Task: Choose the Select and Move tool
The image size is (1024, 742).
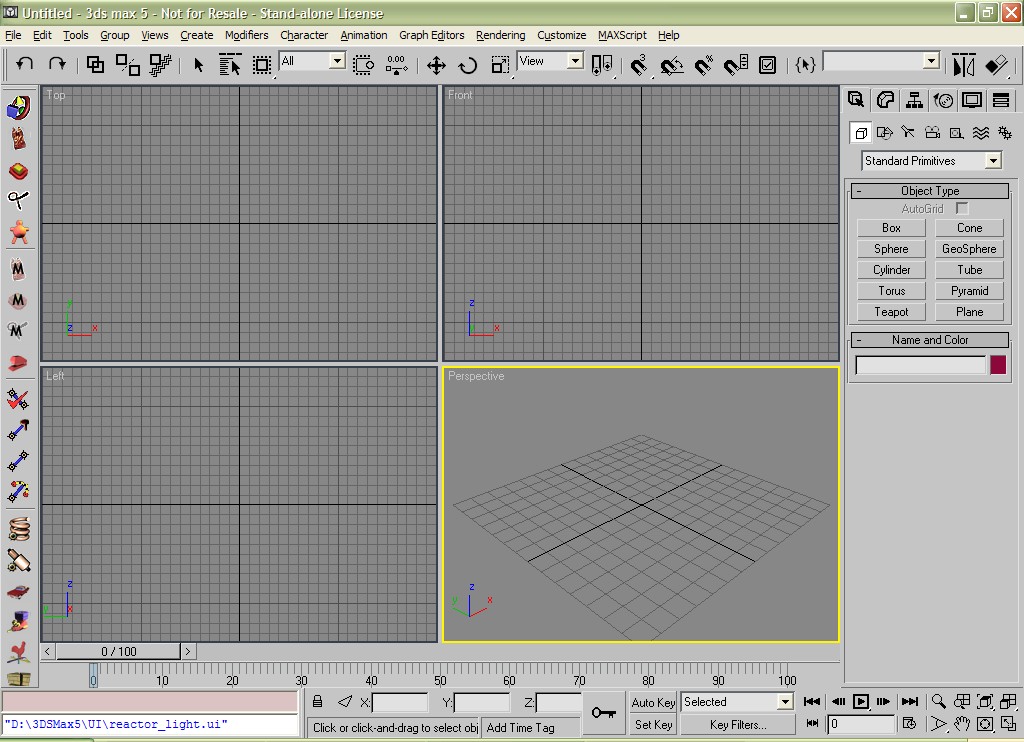Action: click(x=436, y=65)
